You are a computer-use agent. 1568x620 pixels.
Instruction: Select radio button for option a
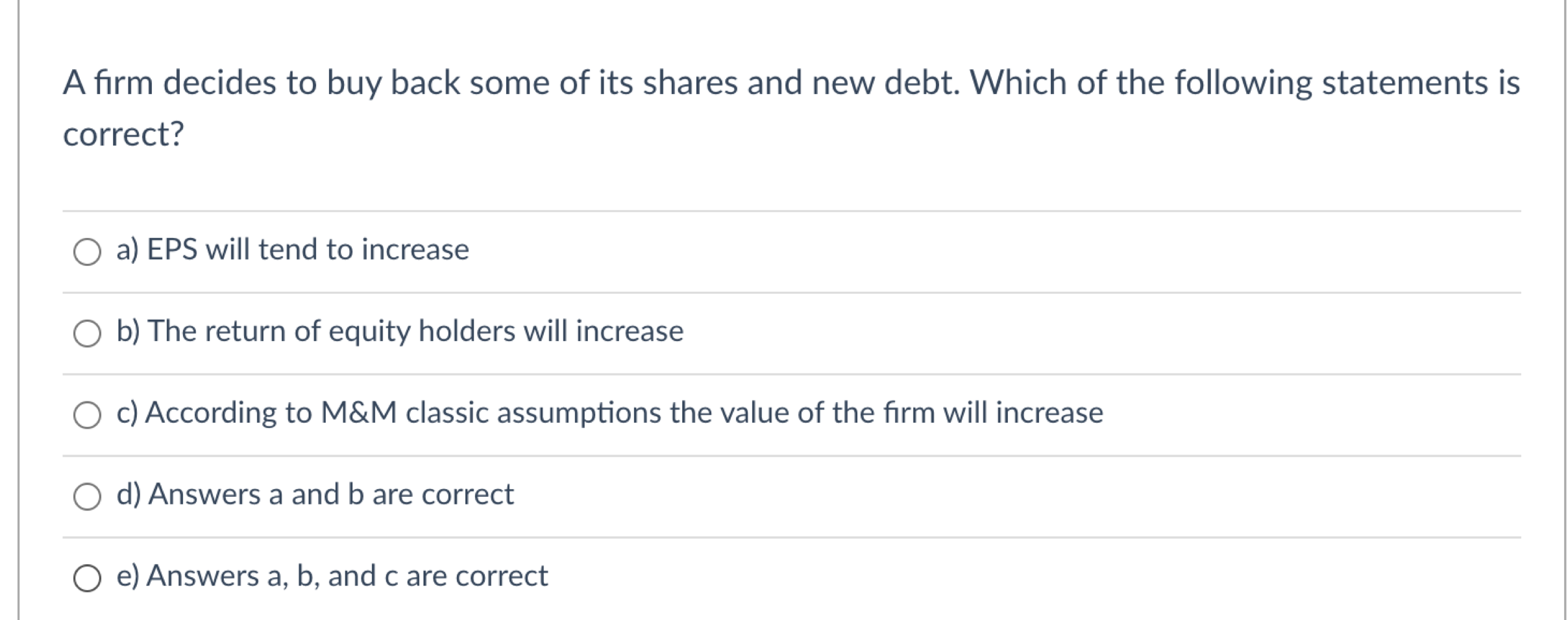[x=87, y=252]
